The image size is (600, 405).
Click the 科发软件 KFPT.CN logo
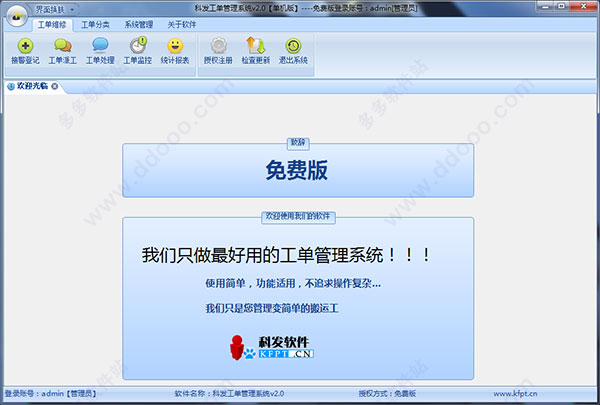click(x=272, y=348)
